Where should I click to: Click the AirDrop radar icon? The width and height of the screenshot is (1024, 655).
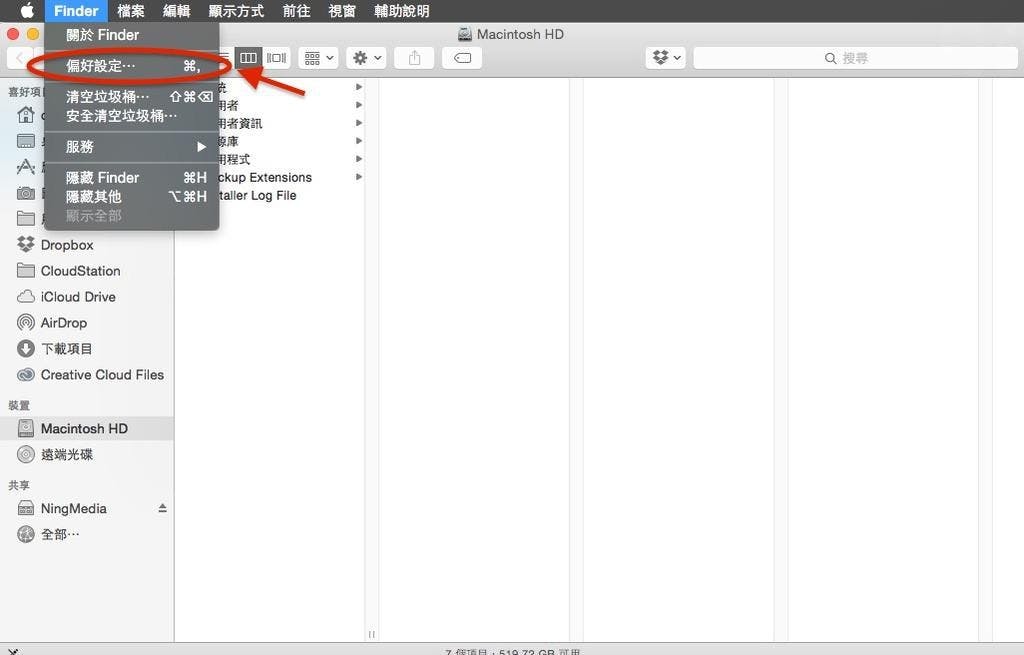click(25, 323)
